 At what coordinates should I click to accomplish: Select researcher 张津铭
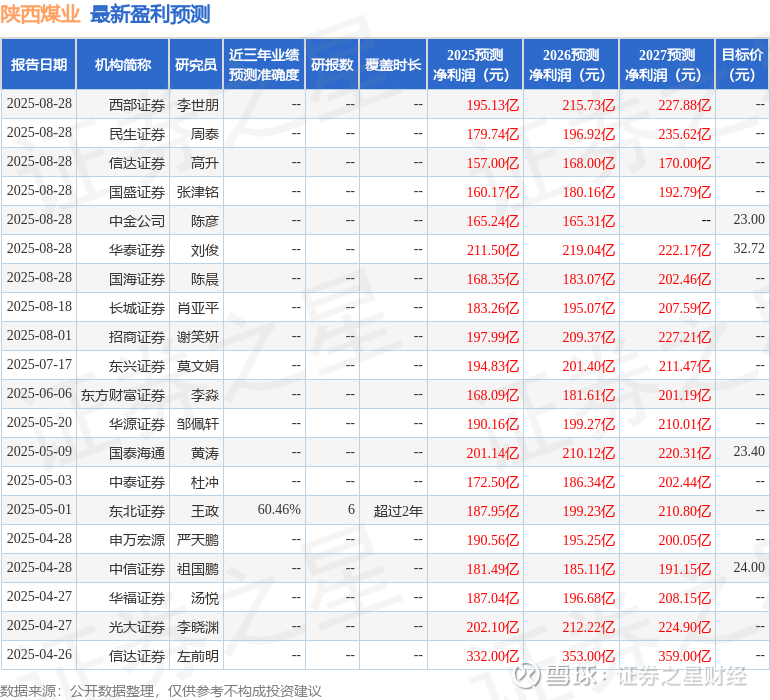click(198, 192)
